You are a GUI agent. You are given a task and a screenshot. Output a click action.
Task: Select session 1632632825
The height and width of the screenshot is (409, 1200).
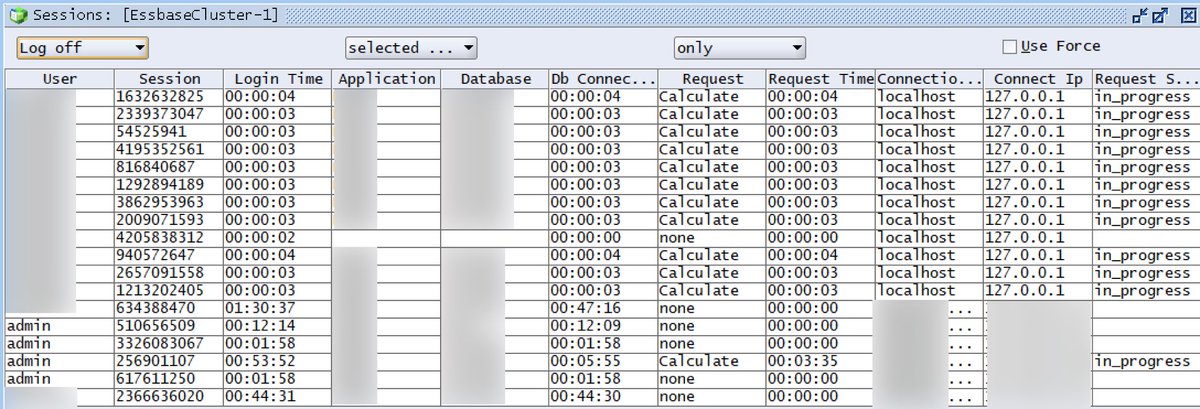click(x=159, y=97)
